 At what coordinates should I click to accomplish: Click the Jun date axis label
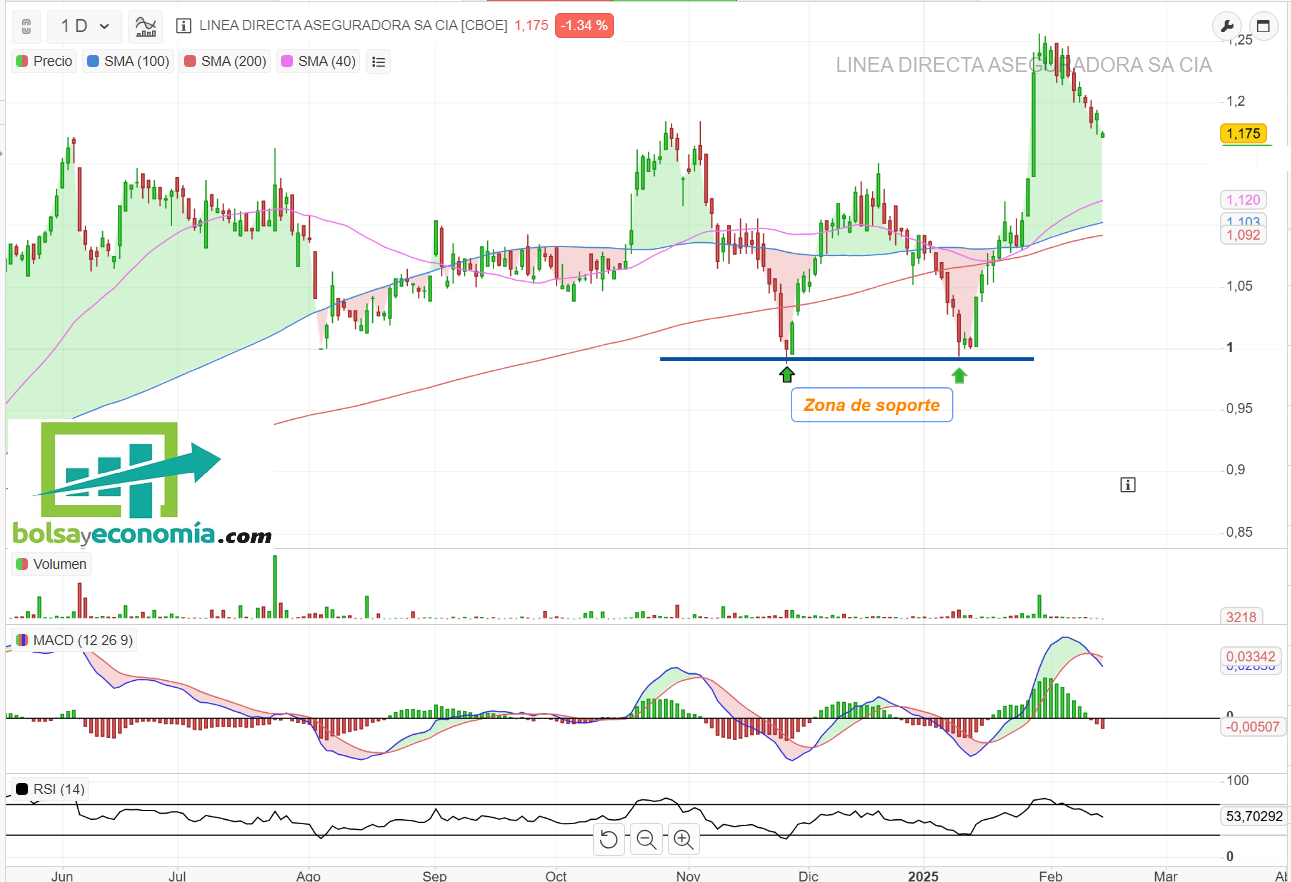(62, 876)
